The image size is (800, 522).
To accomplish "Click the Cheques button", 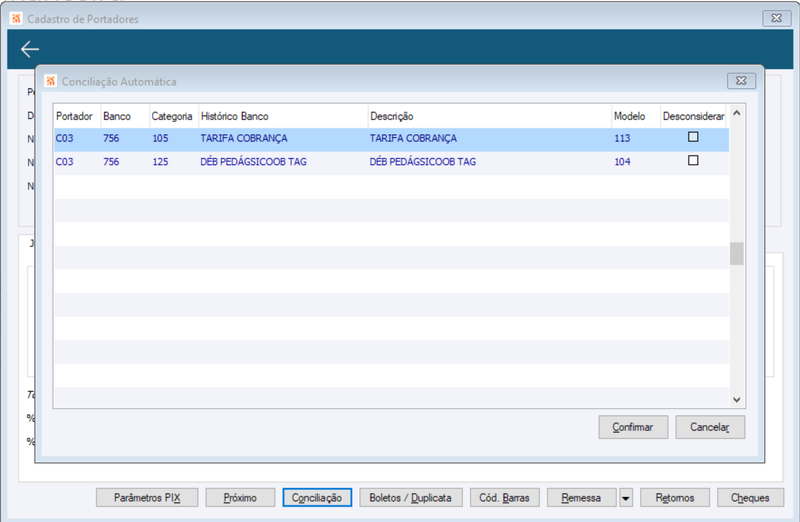I will [x=750, y=498].
